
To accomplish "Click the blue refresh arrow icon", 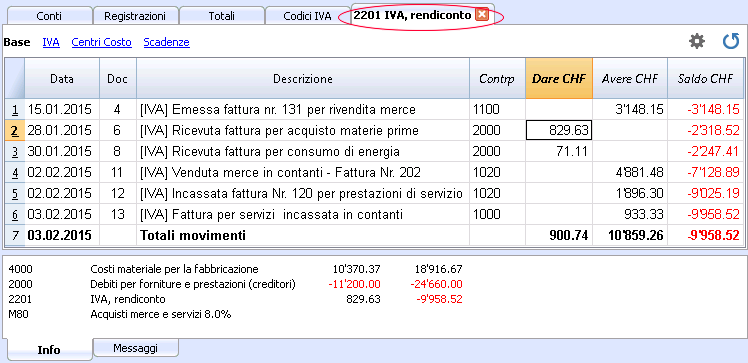I will tap(730, 41).
